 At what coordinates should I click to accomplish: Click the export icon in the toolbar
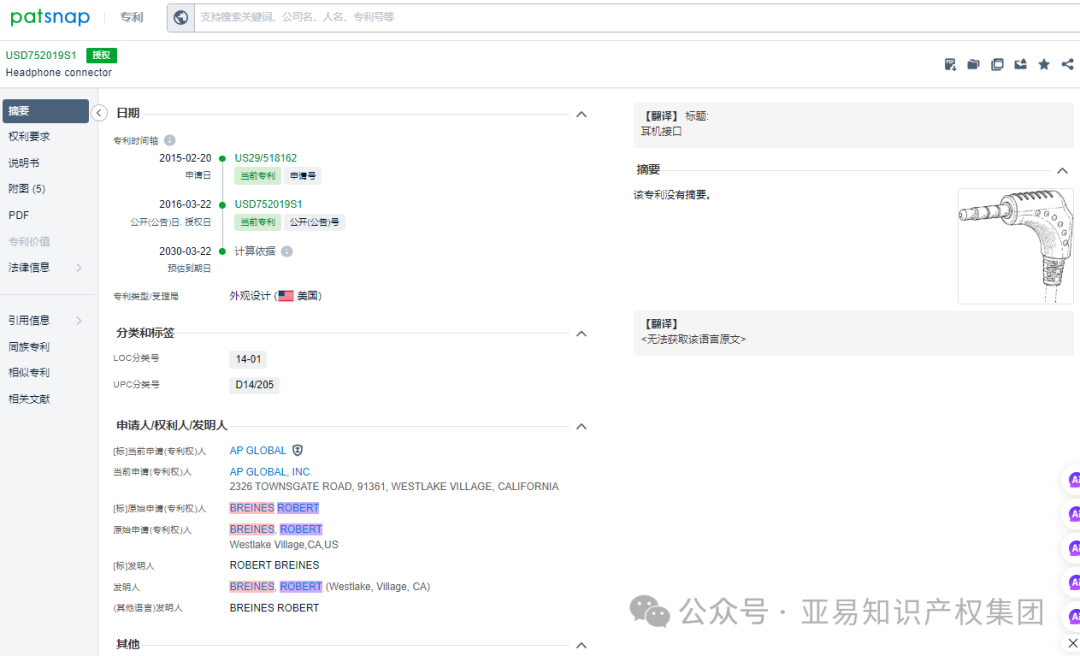coord(1020,63)
